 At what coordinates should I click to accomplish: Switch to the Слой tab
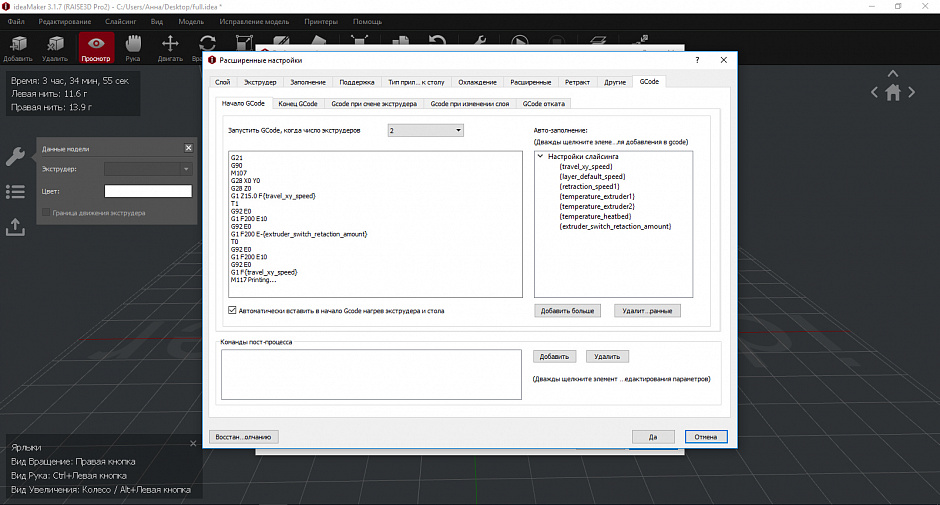click(x=222, y=82)
